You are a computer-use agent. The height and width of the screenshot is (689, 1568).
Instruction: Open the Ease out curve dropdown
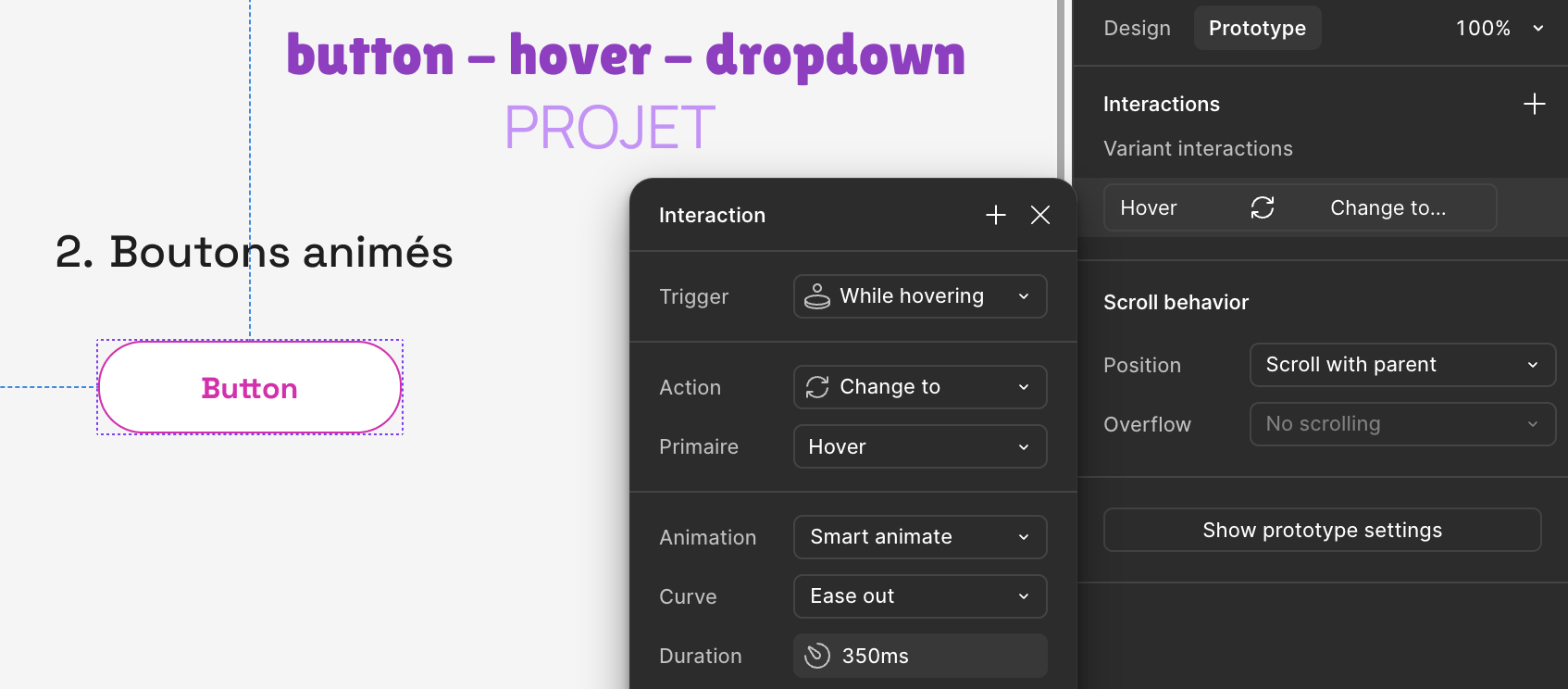click(920, 596)
